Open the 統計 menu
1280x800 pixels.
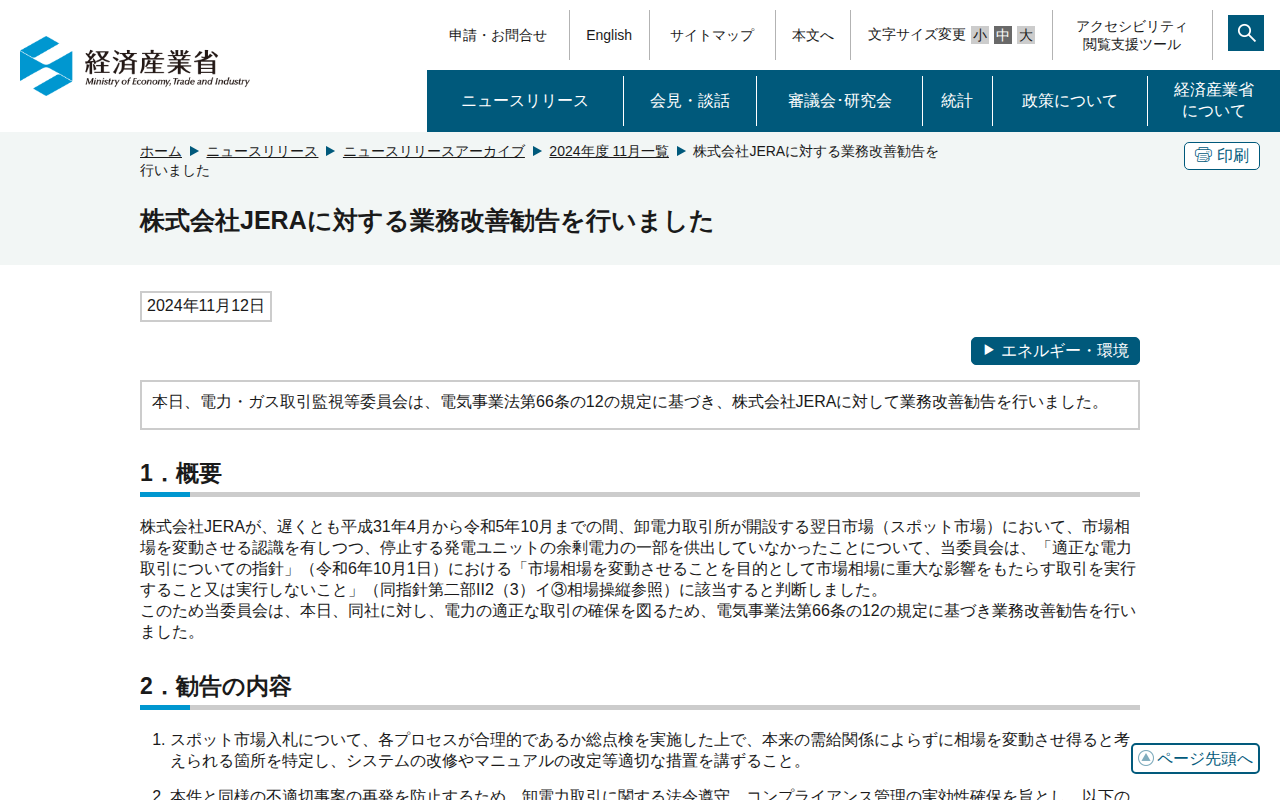(957, 101)
